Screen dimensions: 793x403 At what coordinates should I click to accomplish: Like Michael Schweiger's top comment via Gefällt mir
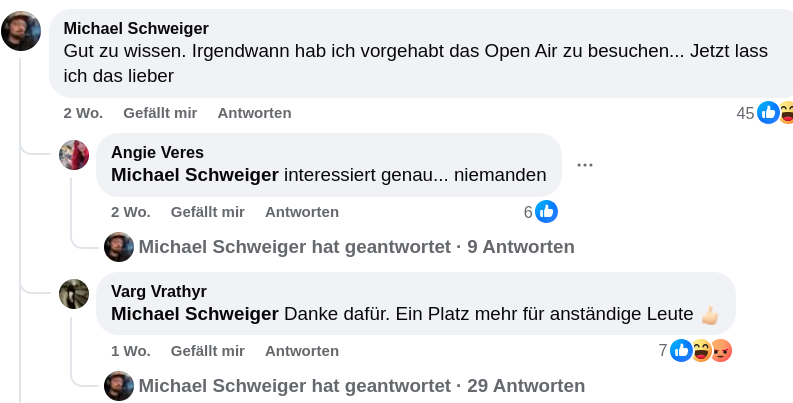click(x=160, y=113)
